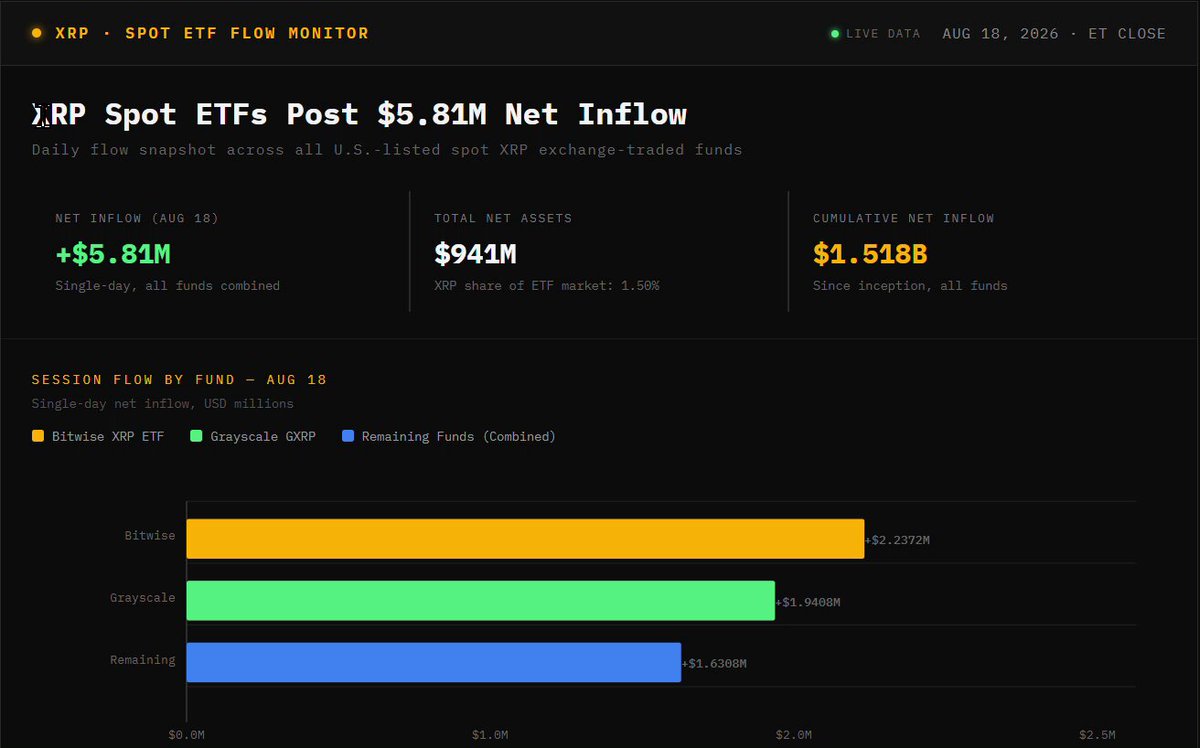
Task: Click Single-day net inflow, USD millions caption
Action: (x=163, y=404)
